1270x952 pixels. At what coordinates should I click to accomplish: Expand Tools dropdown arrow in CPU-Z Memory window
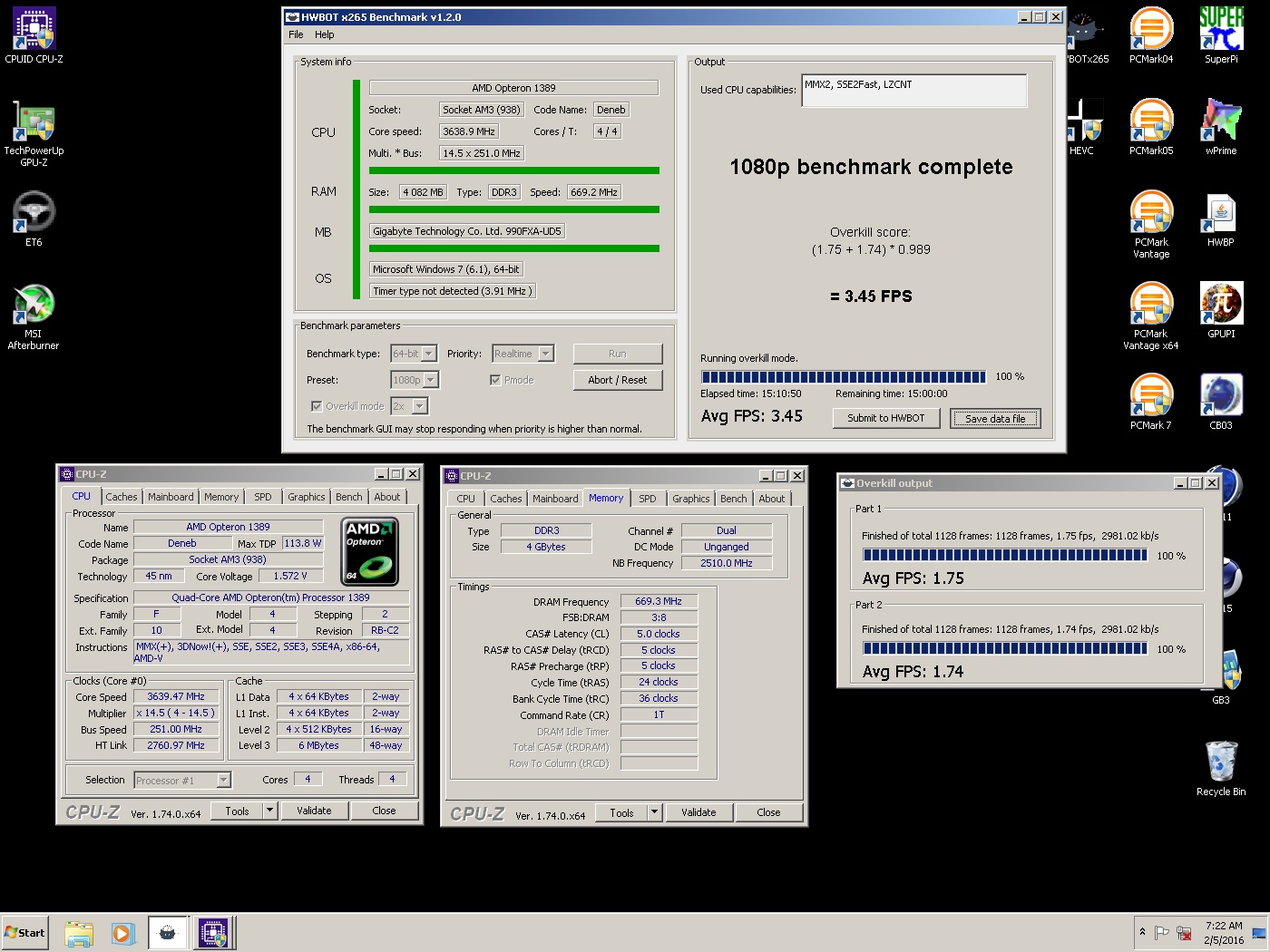tap(654, 812)
